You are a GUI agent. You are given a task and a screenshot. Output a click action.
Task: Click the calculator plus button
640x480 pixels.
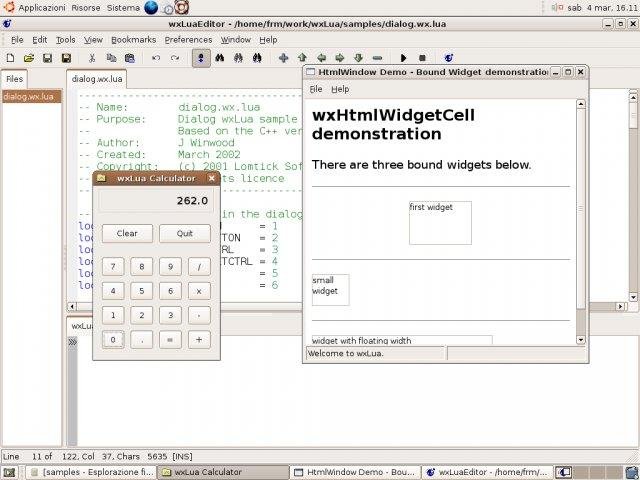pos(199,340)
